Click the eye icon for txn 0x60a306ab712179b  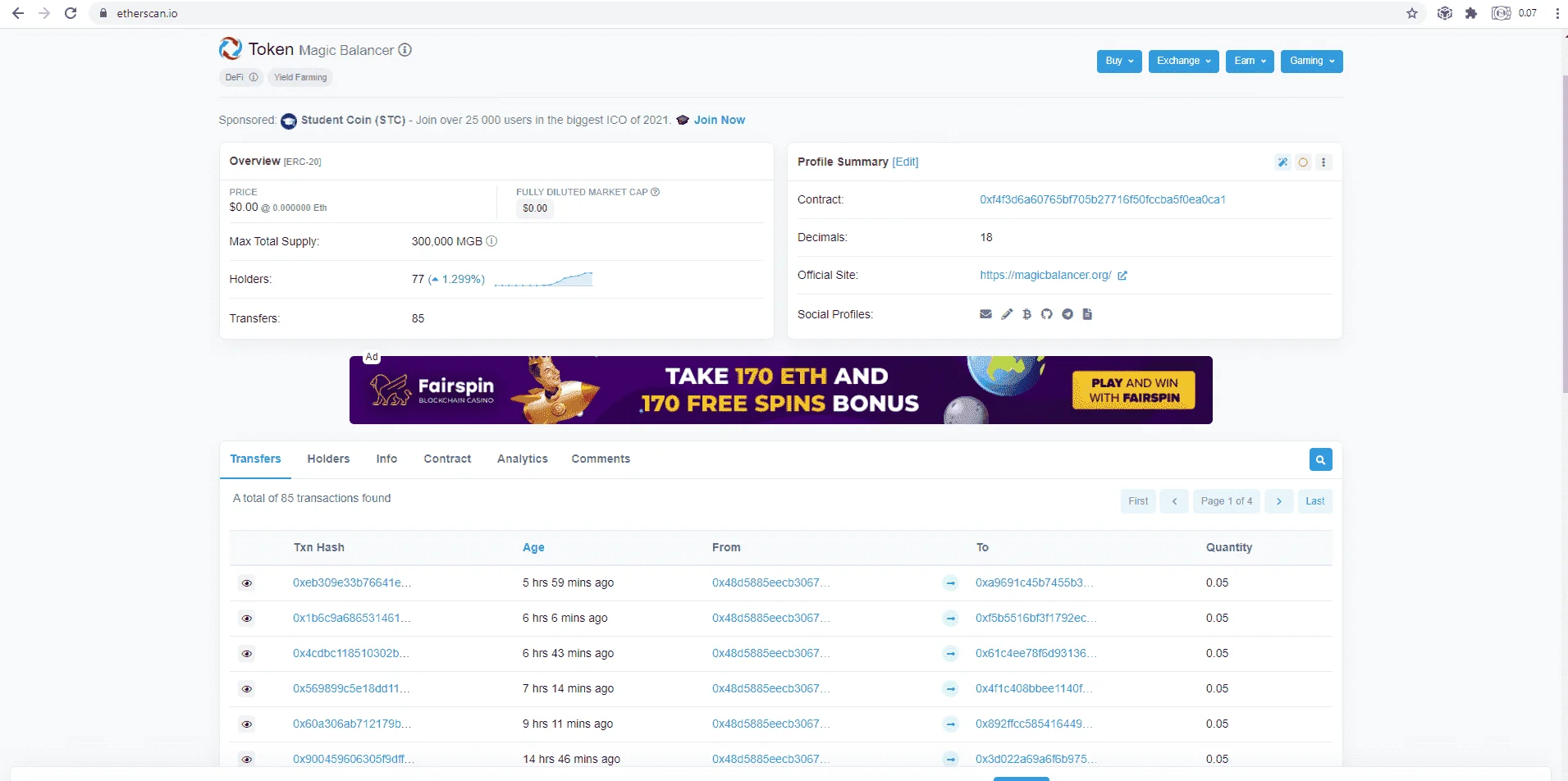click(247, 724)
